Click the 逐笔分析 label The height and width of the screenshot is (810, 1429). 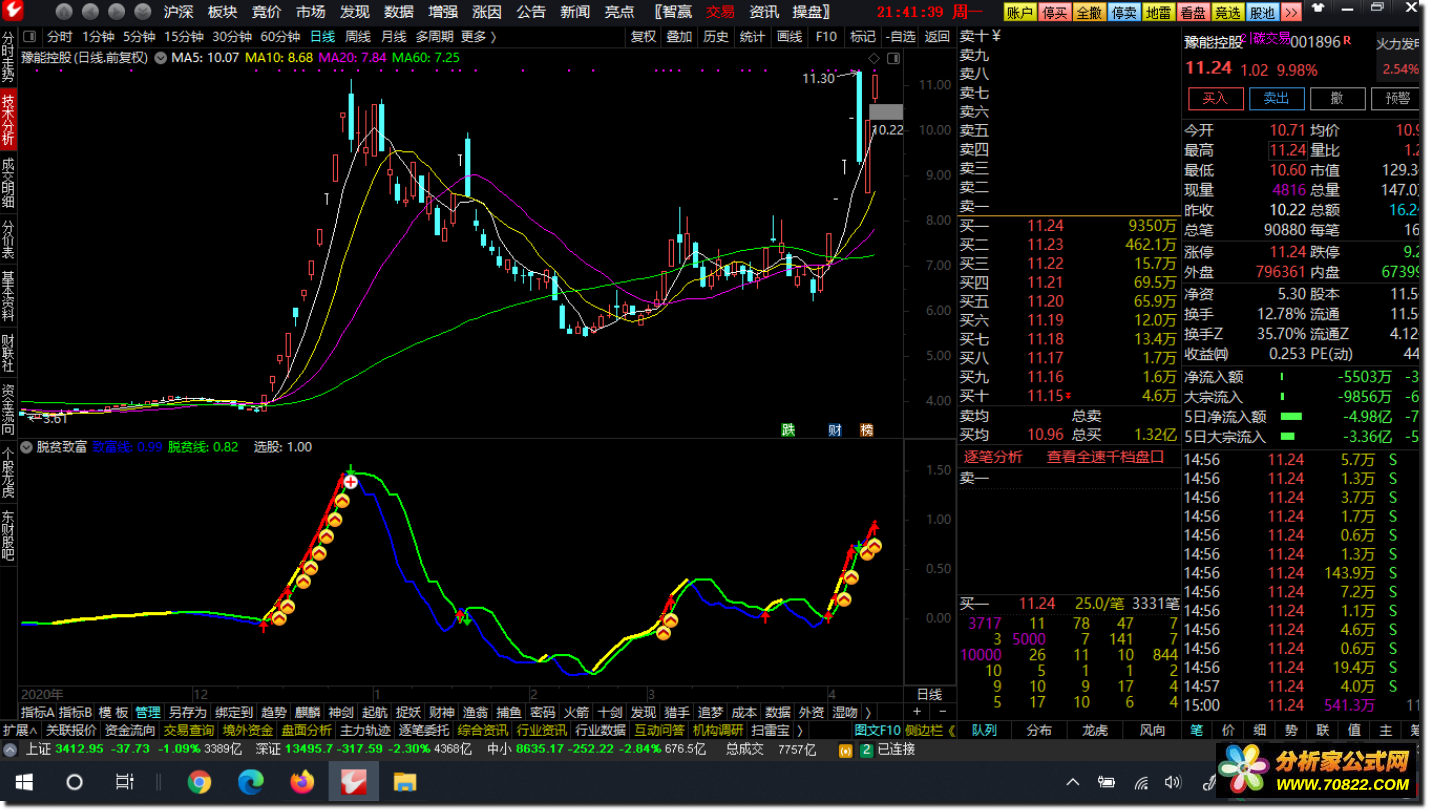click(x=993, y=457)
